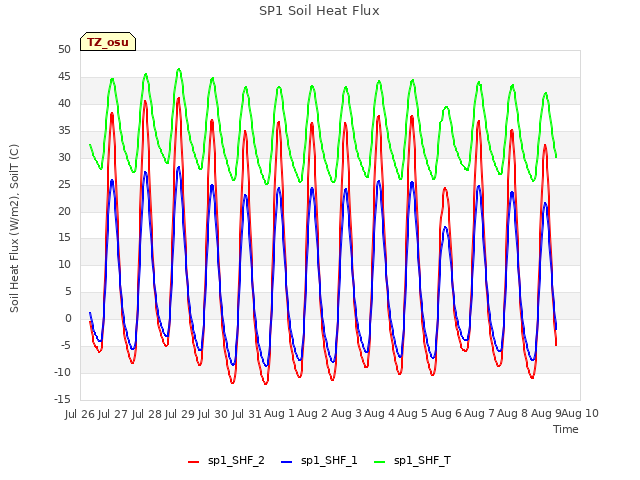The width and height of the screenshot is (640, 480).
Task: Click the Jul 31 x-axis tick label
Action: (247, 414)
